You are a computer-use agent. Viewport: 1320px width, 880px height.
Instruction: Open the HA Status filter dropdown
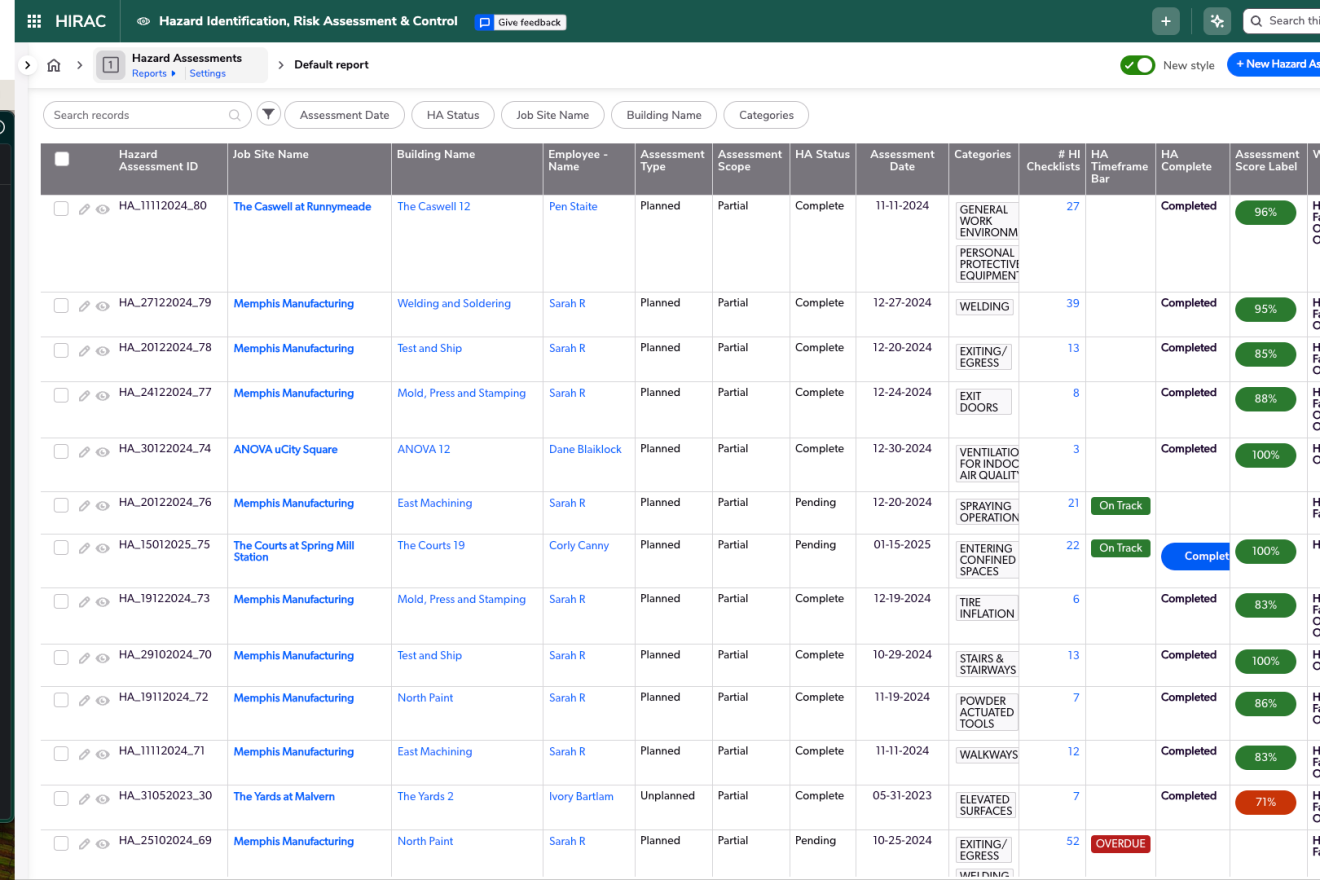click(452, 115)
